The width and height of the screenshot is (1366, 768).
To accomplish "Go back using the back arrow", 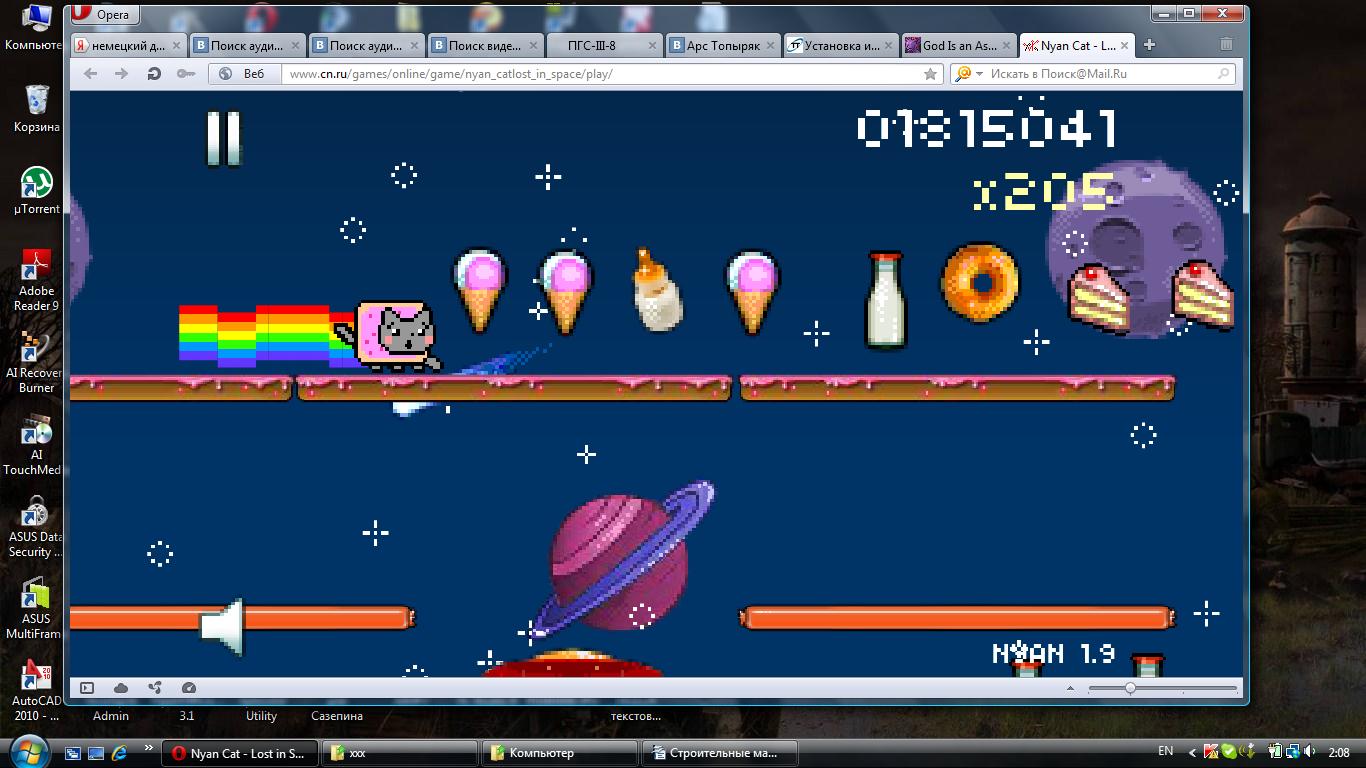I will click(91, 74).
